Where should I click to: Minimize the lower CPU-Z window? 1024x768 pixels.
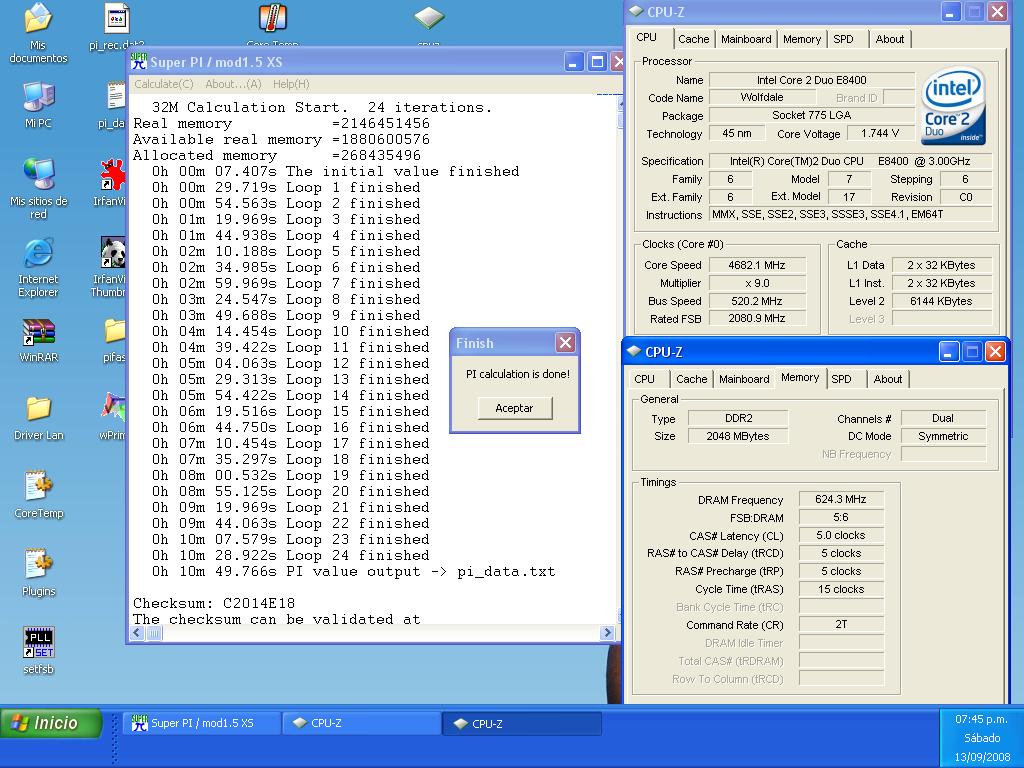948,352
